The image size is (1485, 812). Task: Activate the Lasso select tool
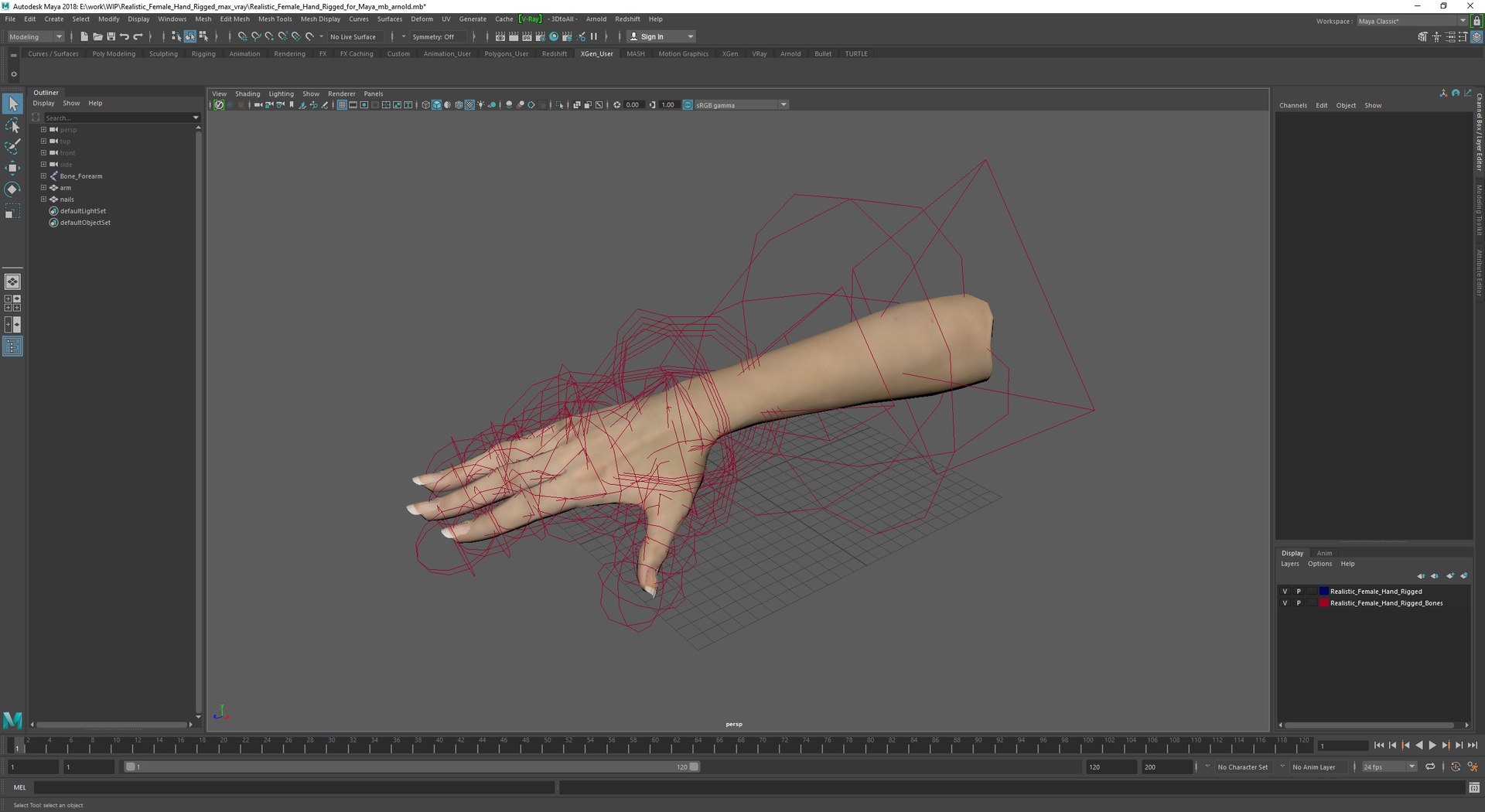[x=12, y=125]
